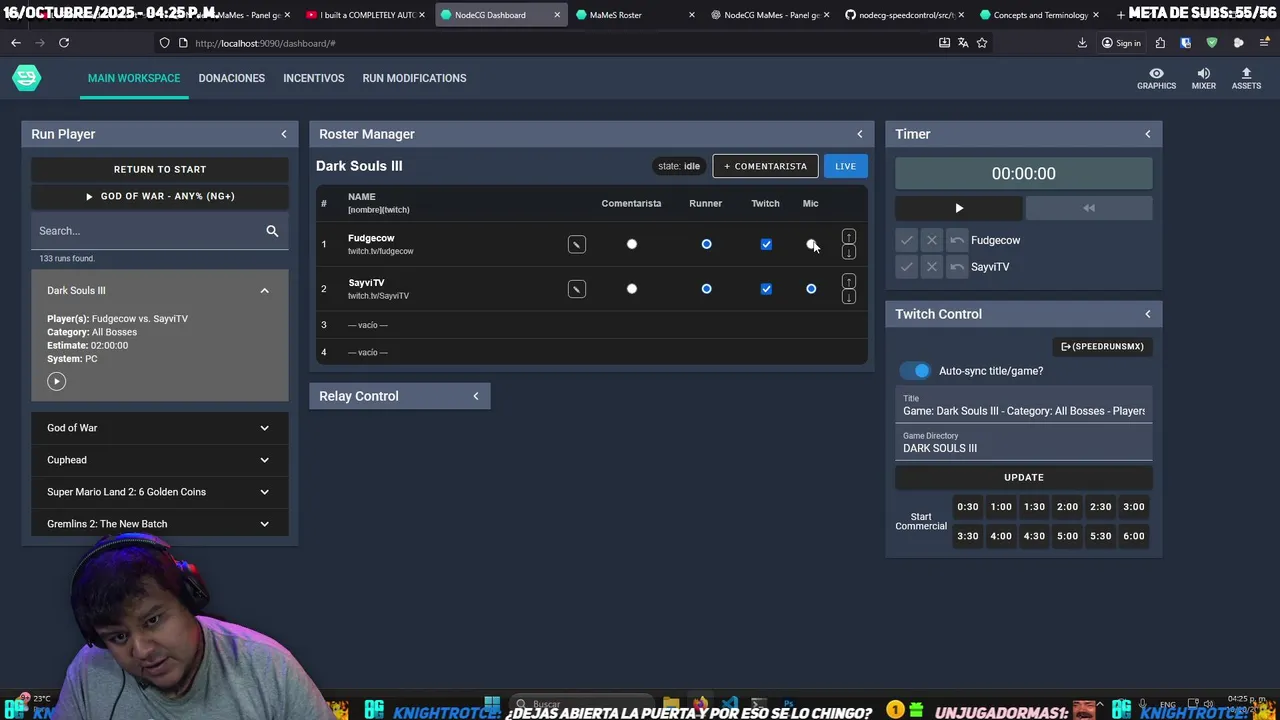
Task: Click God of War - Any% (NG+) button
Action: click(x=160, y=196)
